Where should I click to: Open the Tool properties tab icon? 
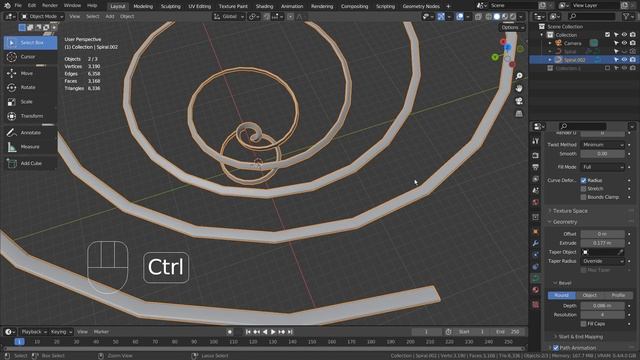[536, 141]
